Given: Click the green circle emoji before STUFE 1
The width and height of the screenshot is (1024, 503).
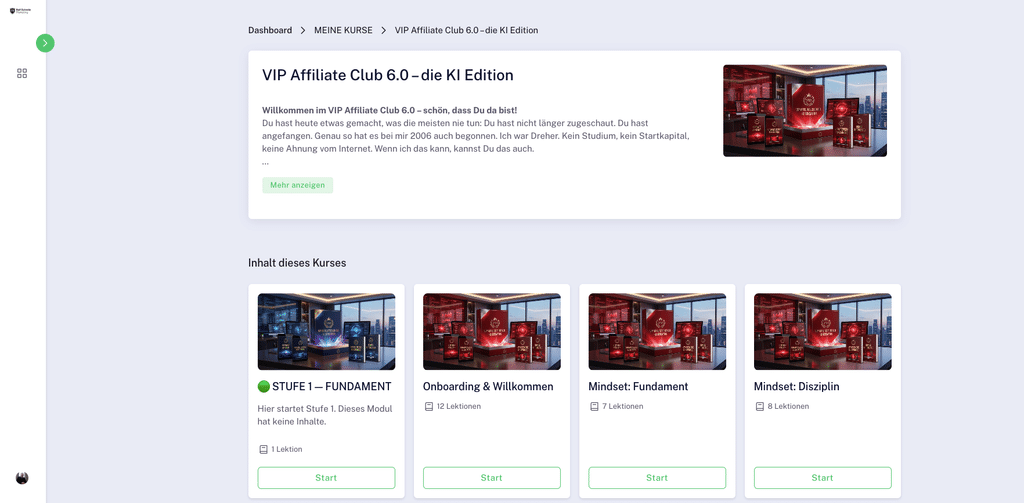Looking at the screenshot, I should click(263, 386).
